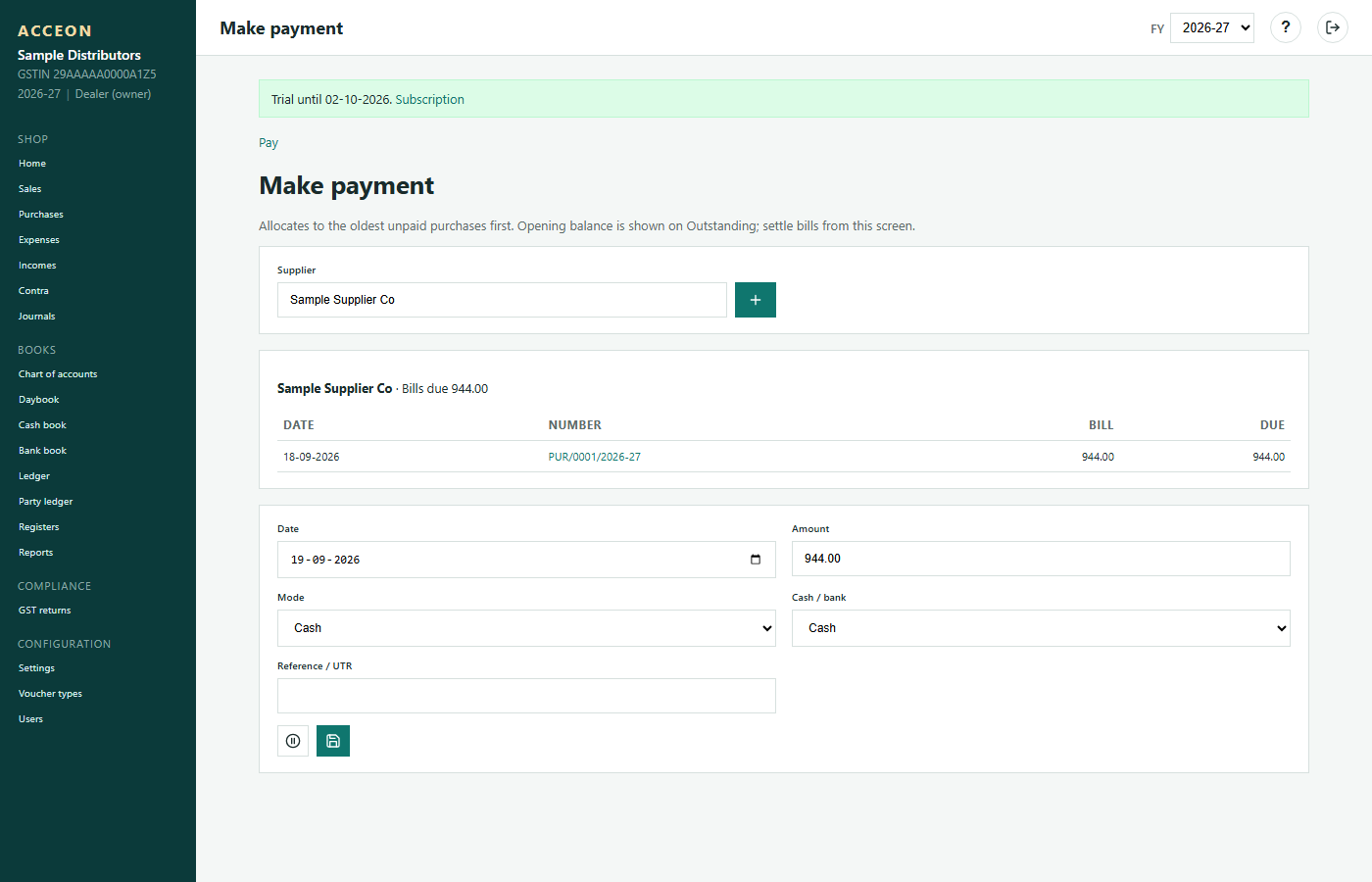Click the Amount field showing 944.00

click(1041, 559)
